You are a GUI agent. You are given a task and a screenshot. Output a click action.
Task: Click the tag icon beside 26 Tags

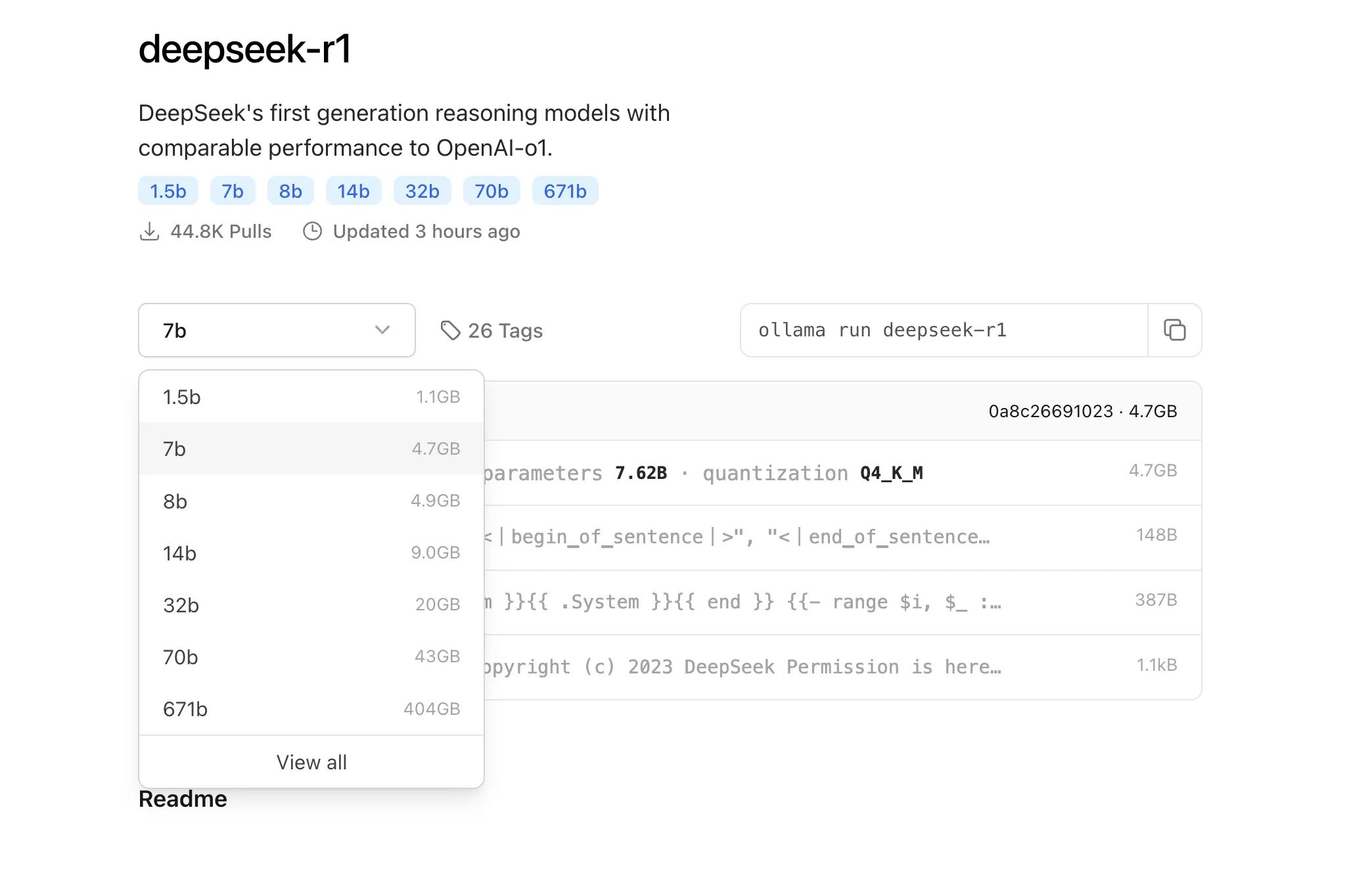450,330
